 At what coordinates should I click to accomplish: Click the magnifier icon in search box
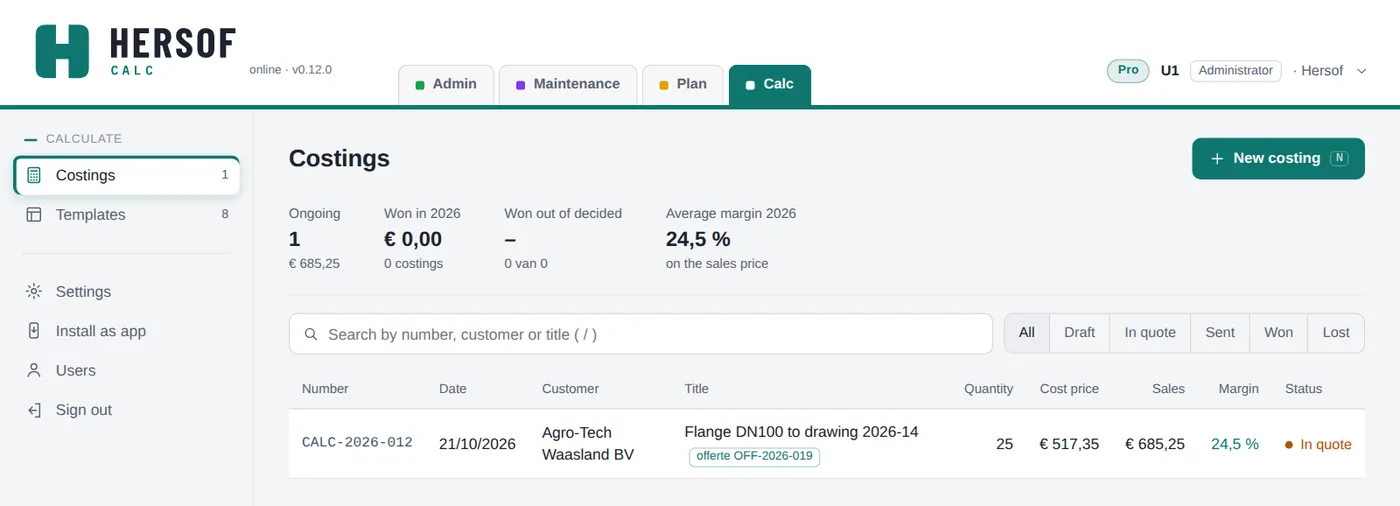coord(311,334)
